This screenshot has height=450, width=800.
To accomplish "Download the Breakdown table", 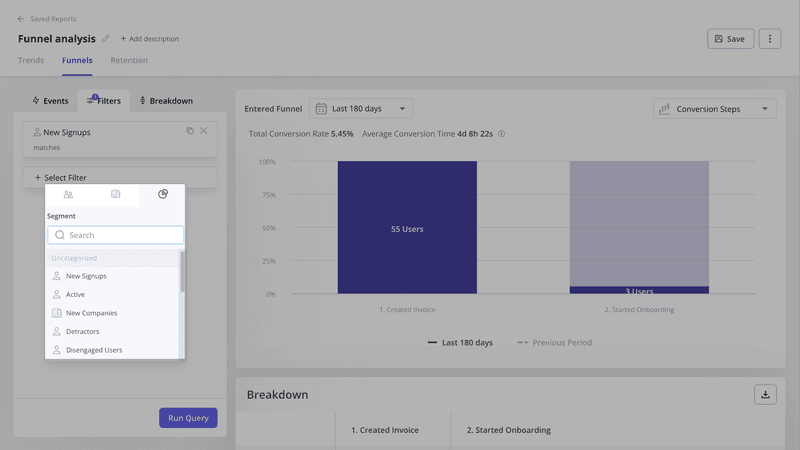I will pyautogui.click(x=765, y=394).
